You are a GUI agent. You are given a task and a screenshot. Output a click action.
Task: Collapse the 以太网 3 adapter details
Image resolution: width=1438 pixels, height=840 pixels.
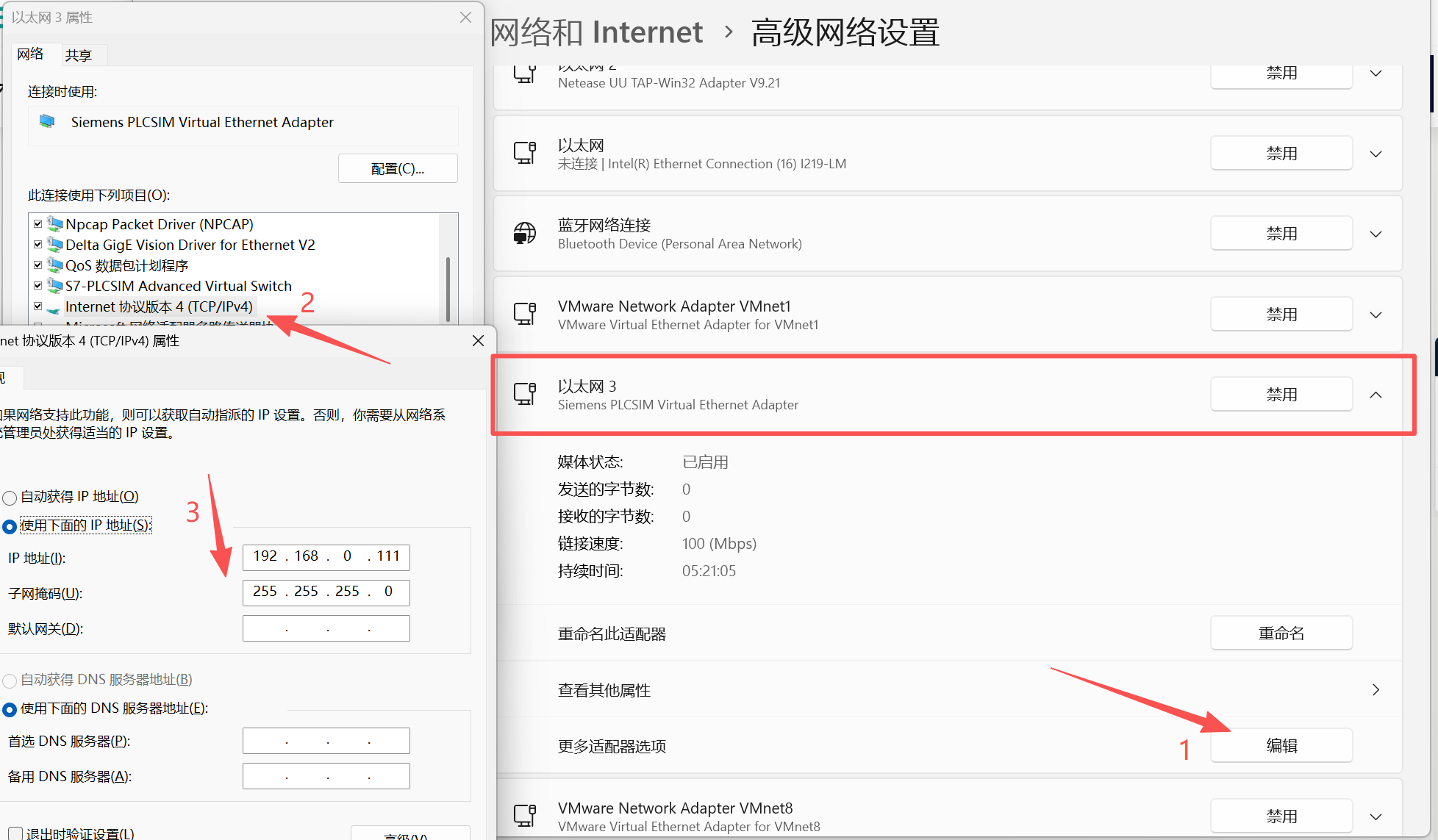(1376, 395)
